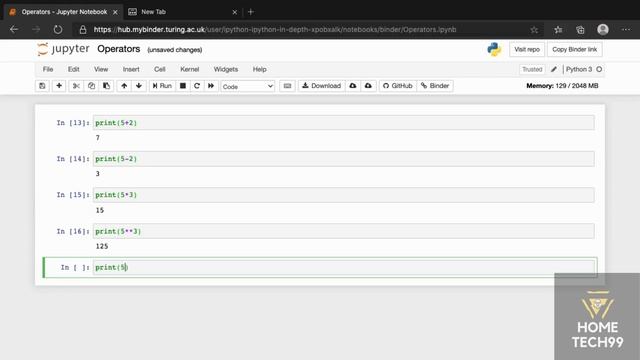This screenshot has width=640, height=360.
Task: Click the Python logo icon
Action: 494,49
